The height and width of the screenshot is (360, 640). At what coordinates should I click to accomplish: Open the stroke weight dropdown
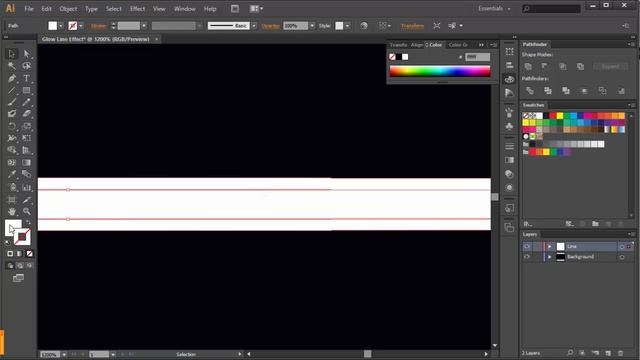pyautogui.click(x=144, y=26)
